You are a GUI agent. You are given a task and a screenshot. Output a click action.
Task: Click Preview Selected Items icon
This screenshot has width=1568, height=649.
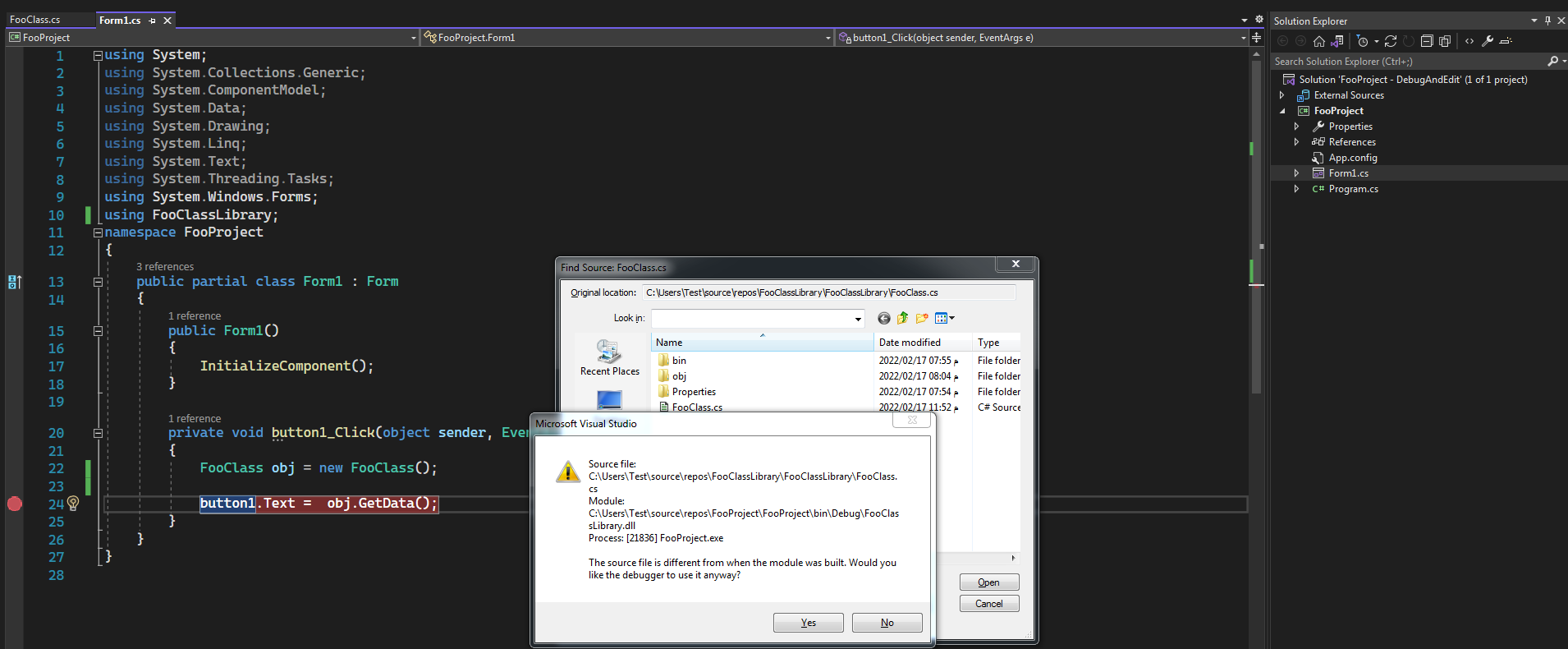pos(1506,41)
